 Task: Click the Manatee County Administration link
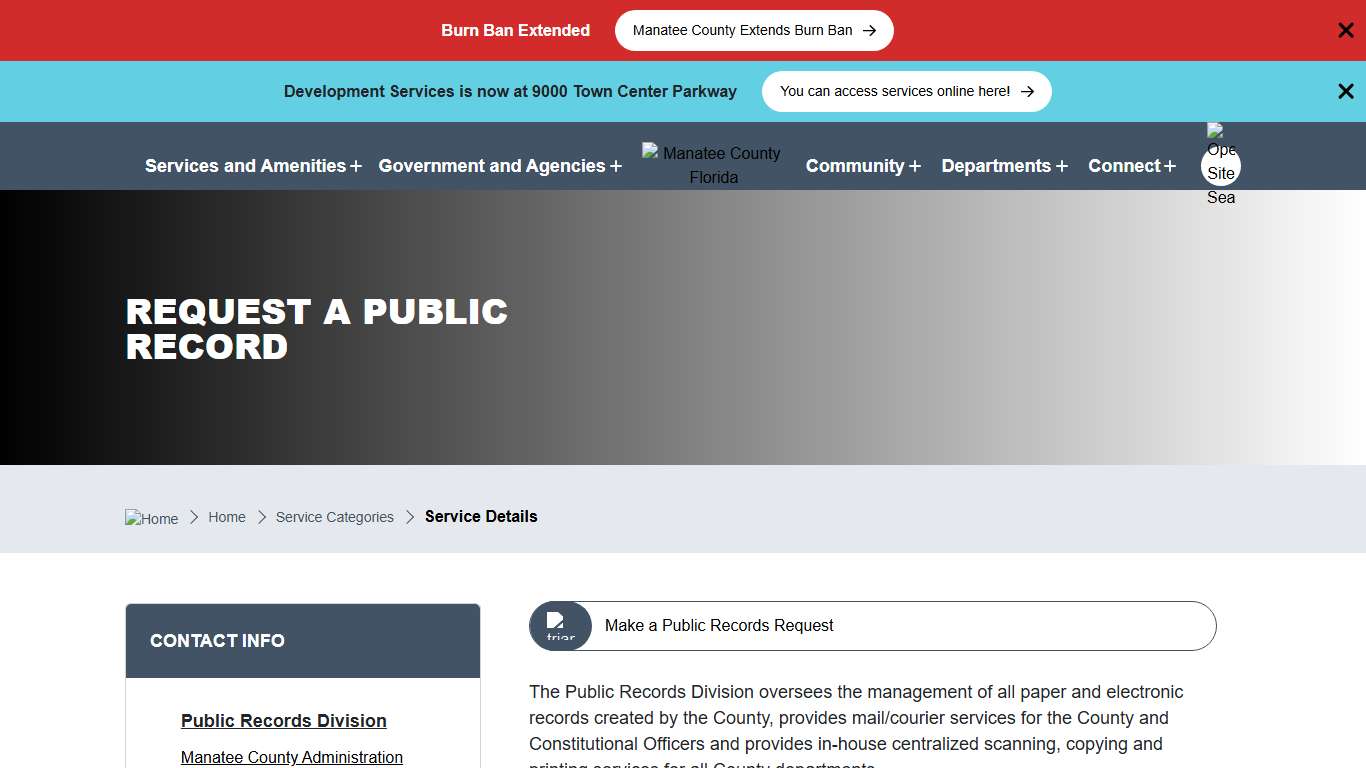tap(291, 757)
